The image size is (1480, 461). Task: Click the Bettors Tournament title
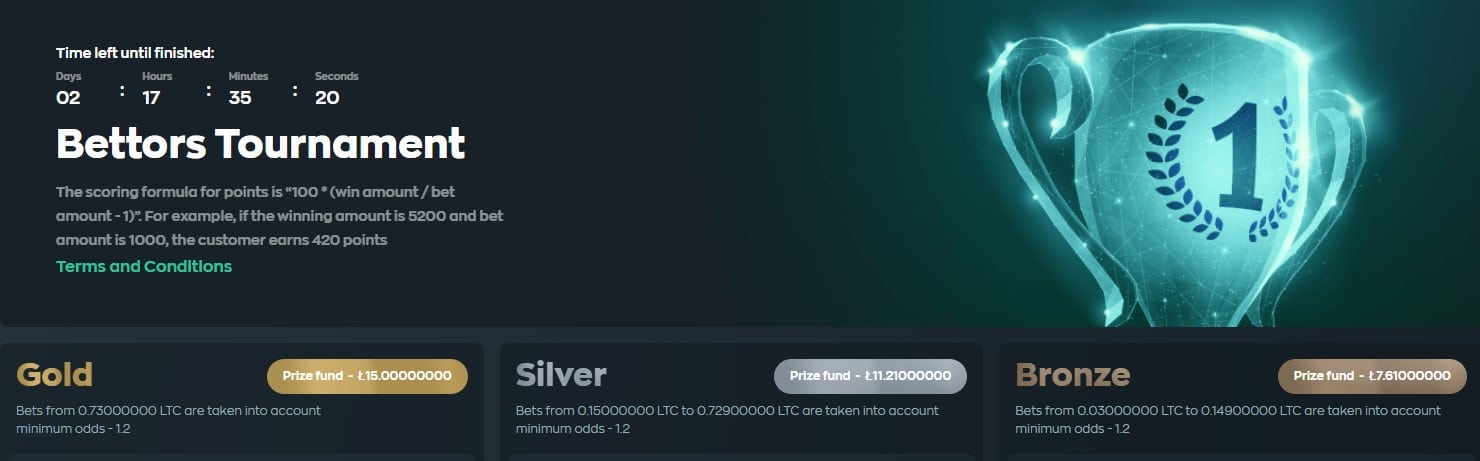coord(261,144)
